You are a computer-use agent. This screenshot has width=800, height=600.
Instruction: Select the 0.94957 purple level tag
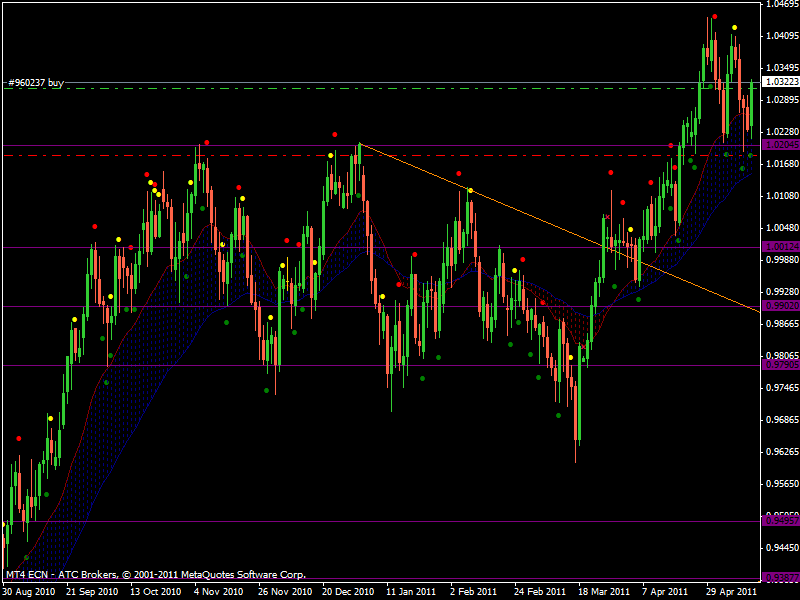tap(781, 521)
